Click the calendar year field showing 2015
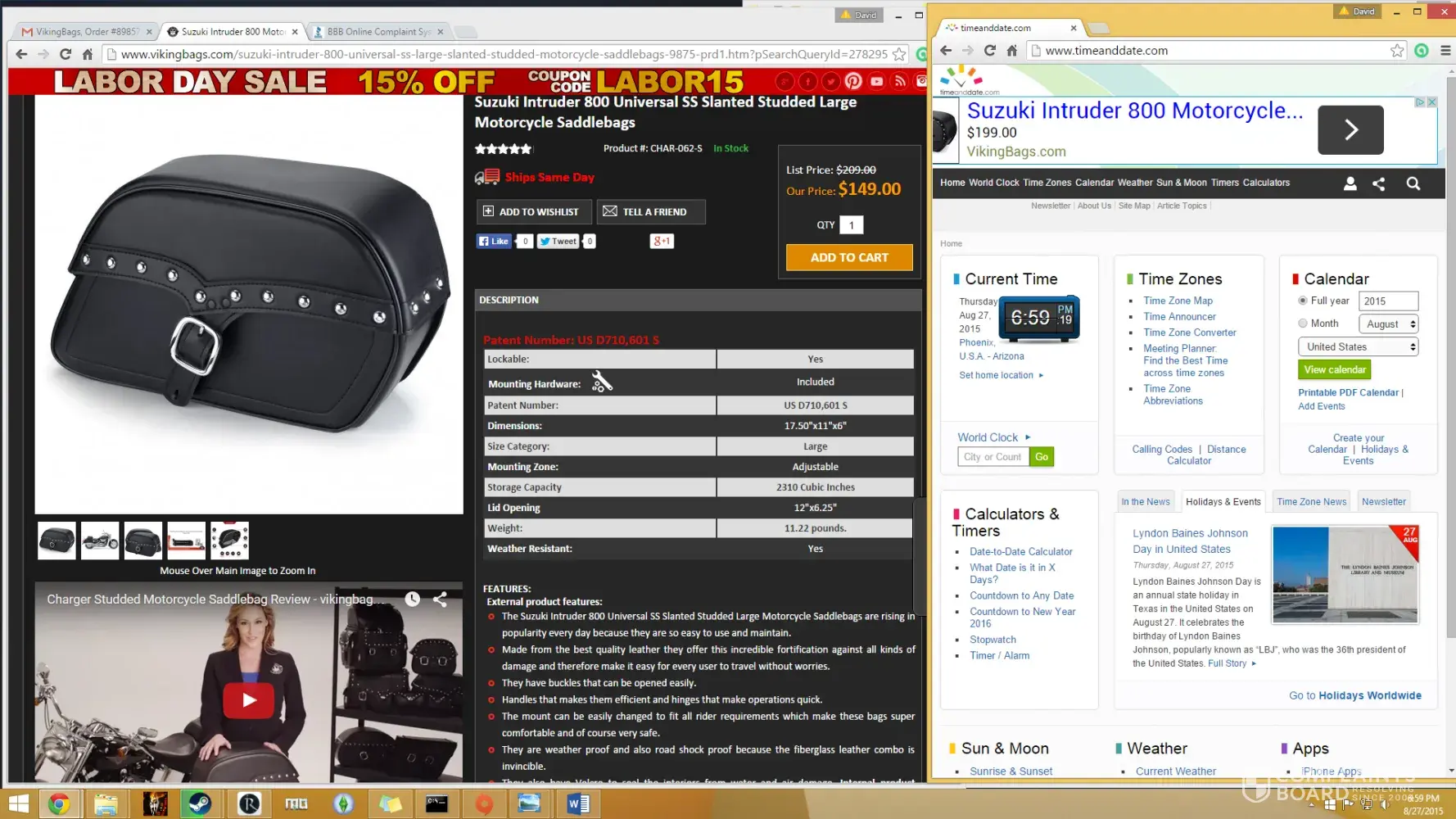Viewport: 1456px width, 819px height. pos(1389,301)
